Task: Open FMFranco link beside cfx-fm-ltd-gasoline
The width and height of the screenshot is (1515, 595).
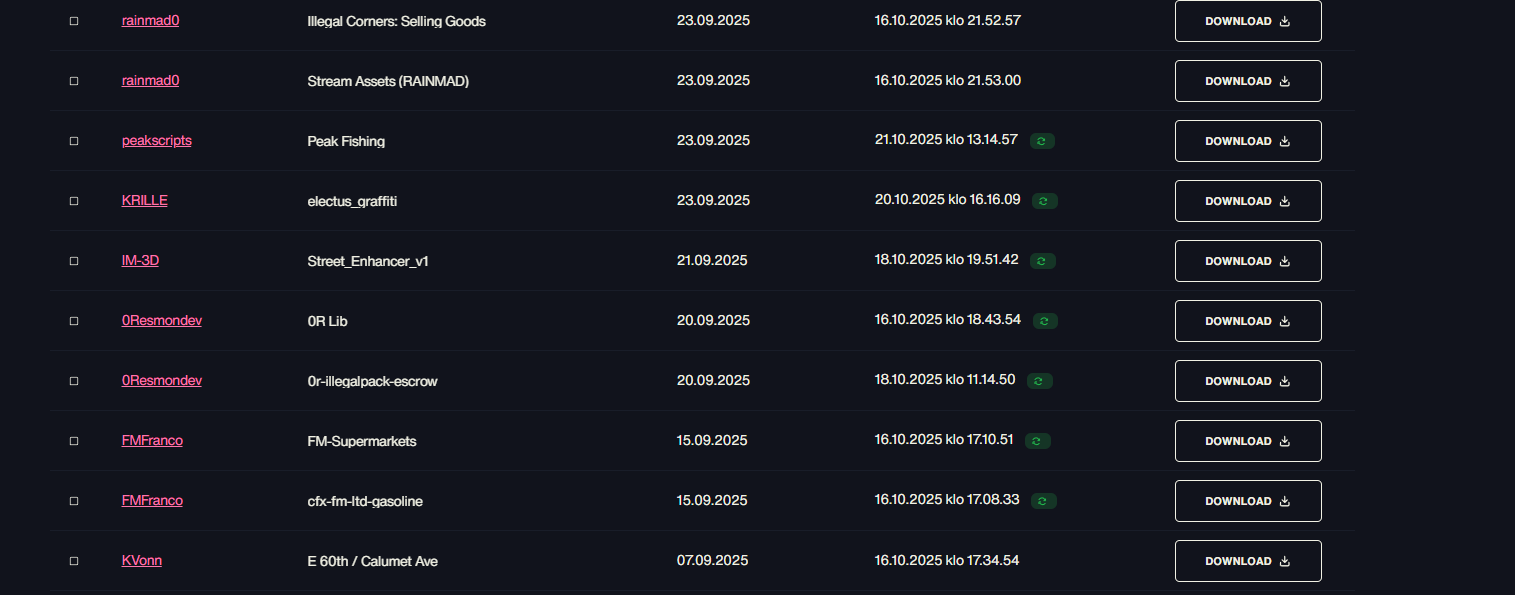Action: click(x=152, y=500)
